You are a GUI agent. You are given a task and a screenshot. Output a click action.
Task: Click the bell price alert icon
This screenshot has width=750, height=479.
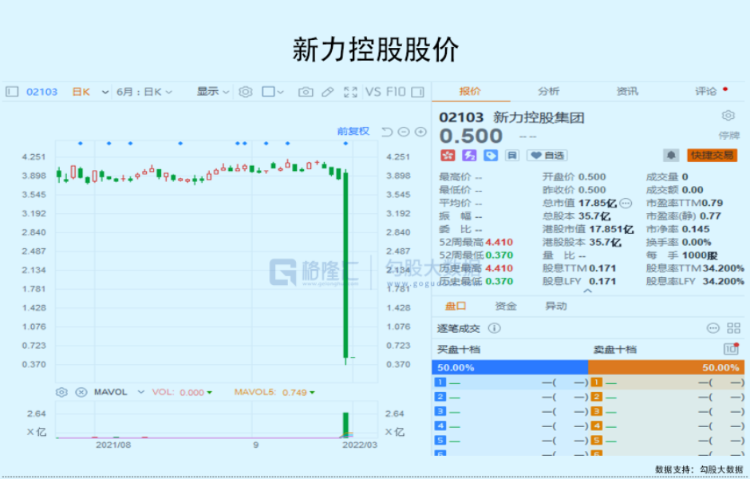[670, 155]
